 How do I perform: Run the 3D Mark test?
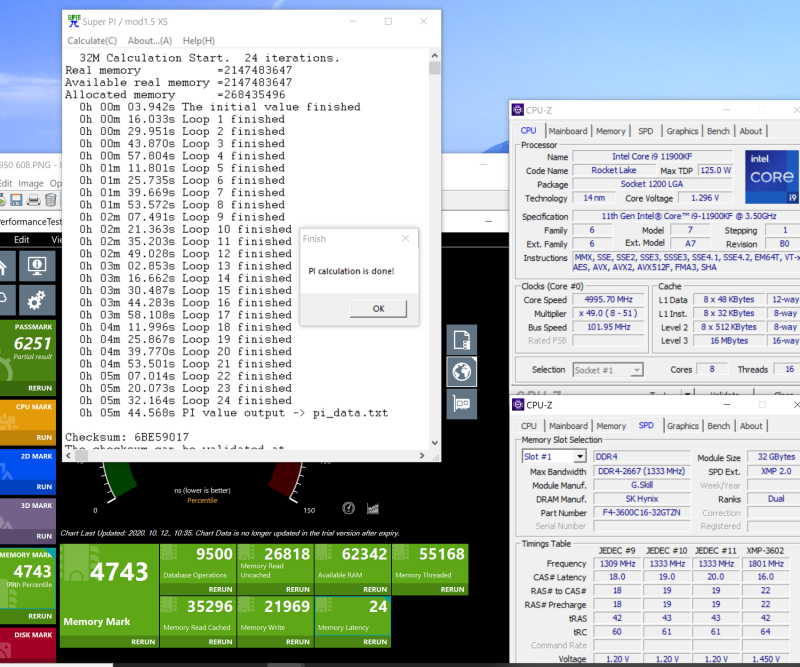(x=44, y=536)
